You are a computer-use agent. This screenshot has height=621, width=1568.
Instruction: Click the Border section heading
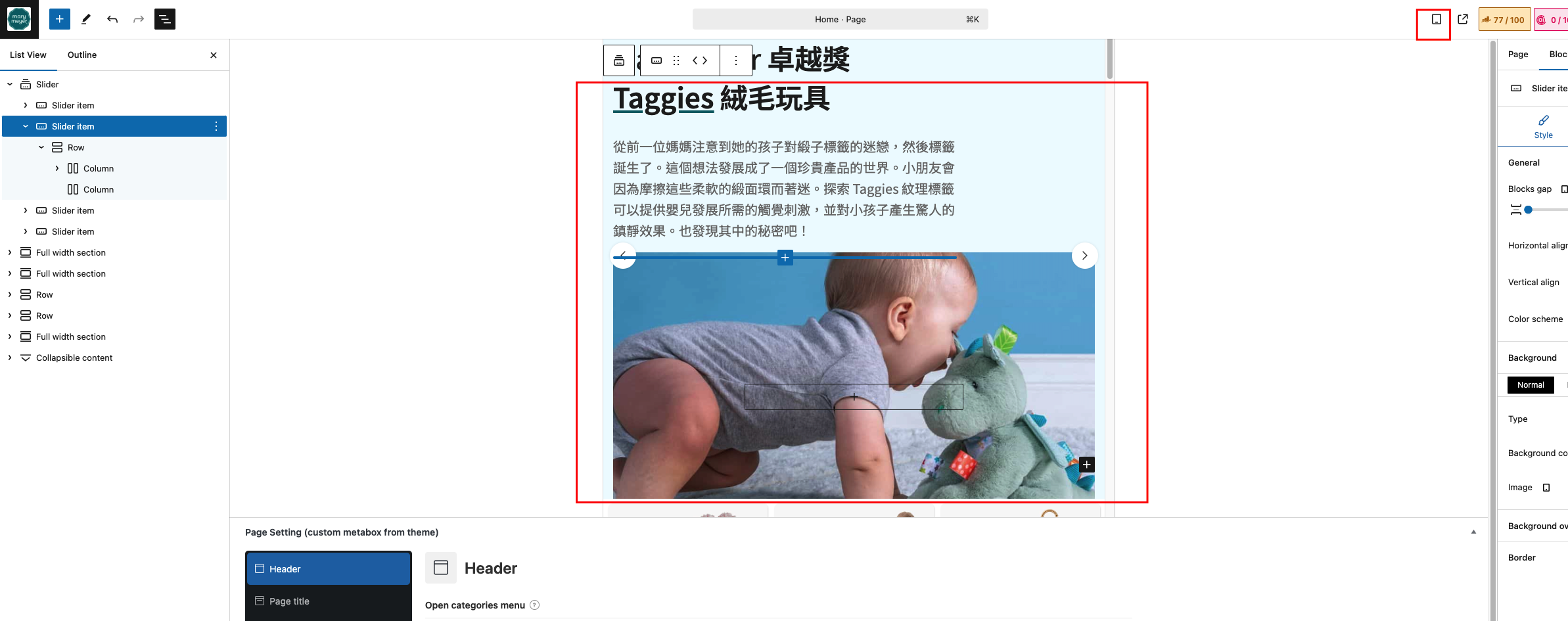coord(1522,558)
